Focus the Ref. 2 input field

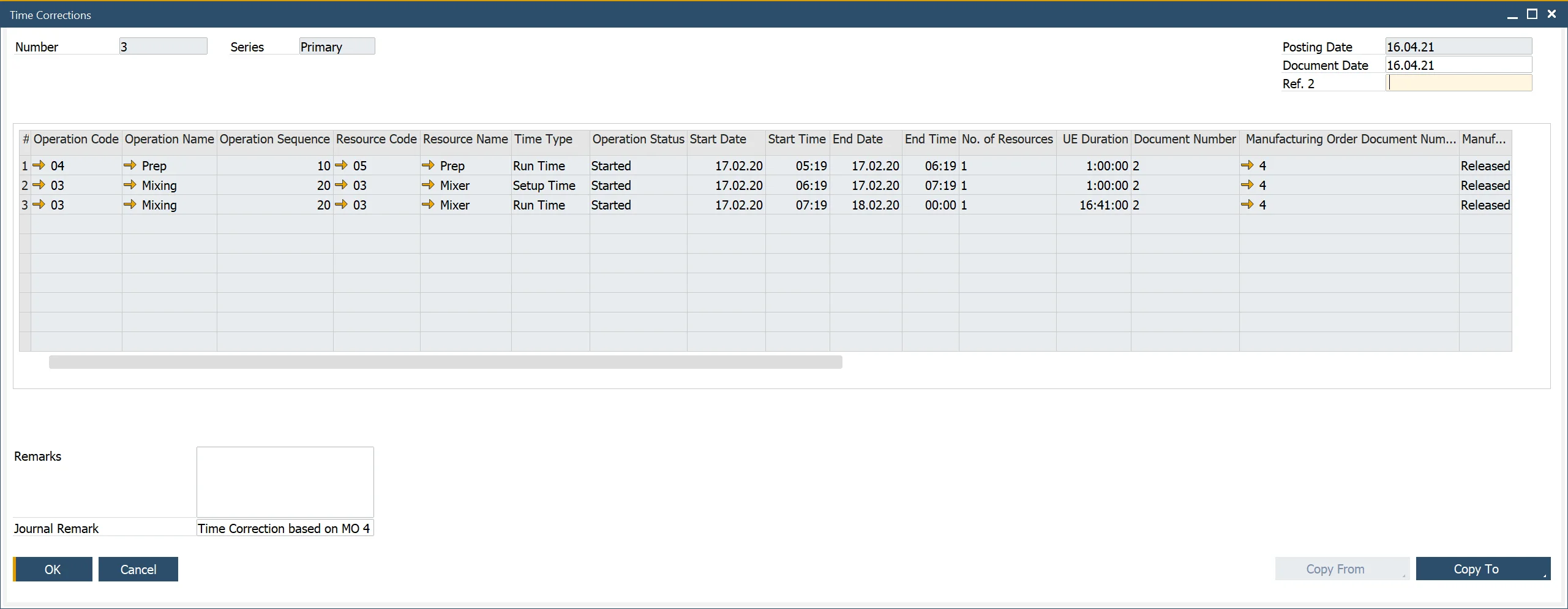point(1458,83)
